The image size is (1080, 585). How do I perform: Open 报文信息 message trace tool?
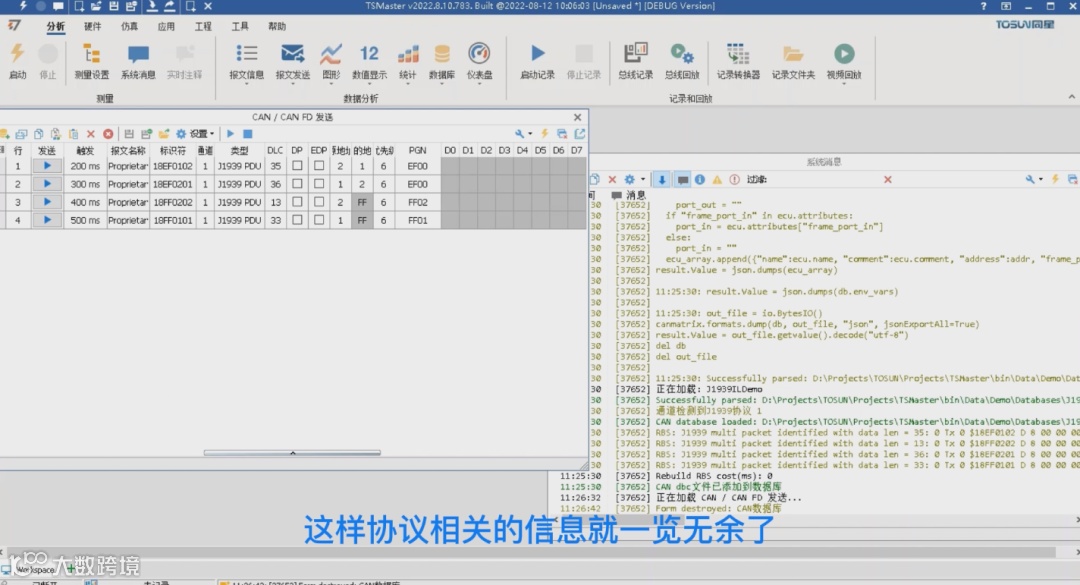(x=247, y=62)
